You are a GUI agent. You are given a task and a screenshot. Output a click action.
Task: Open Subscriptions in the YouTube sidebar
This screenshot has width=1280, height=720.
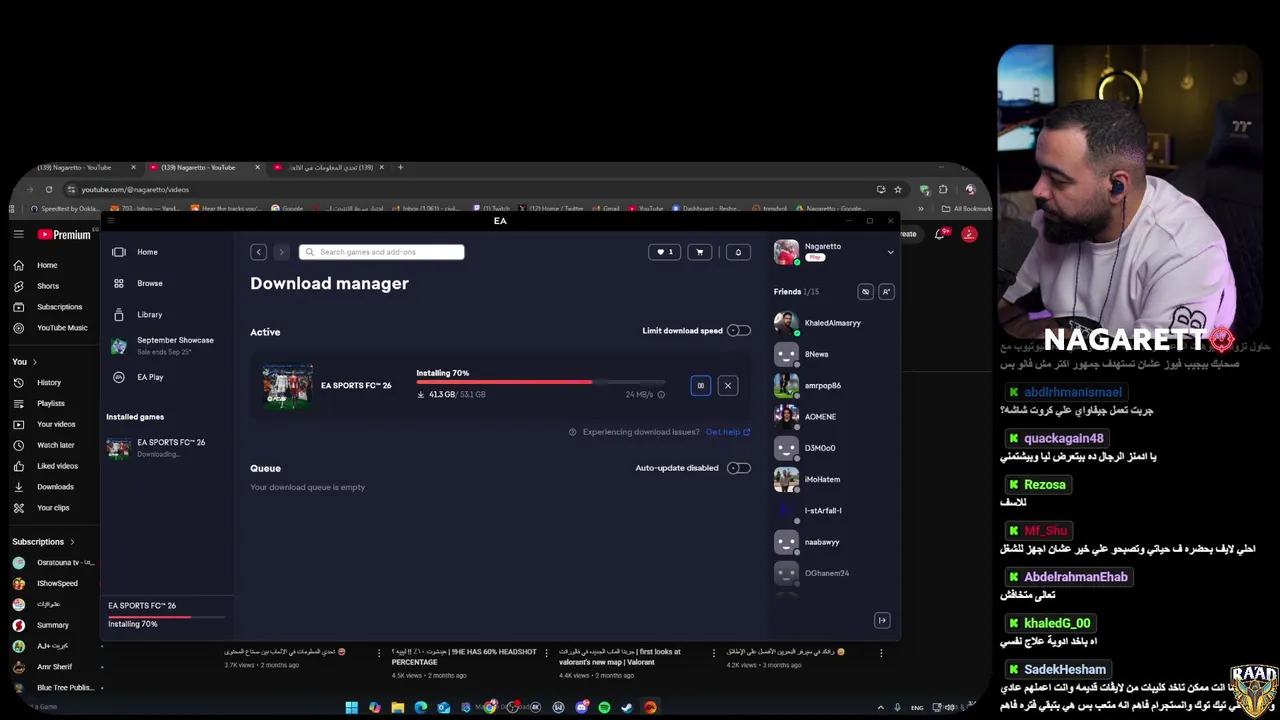(x=59, y=307)
